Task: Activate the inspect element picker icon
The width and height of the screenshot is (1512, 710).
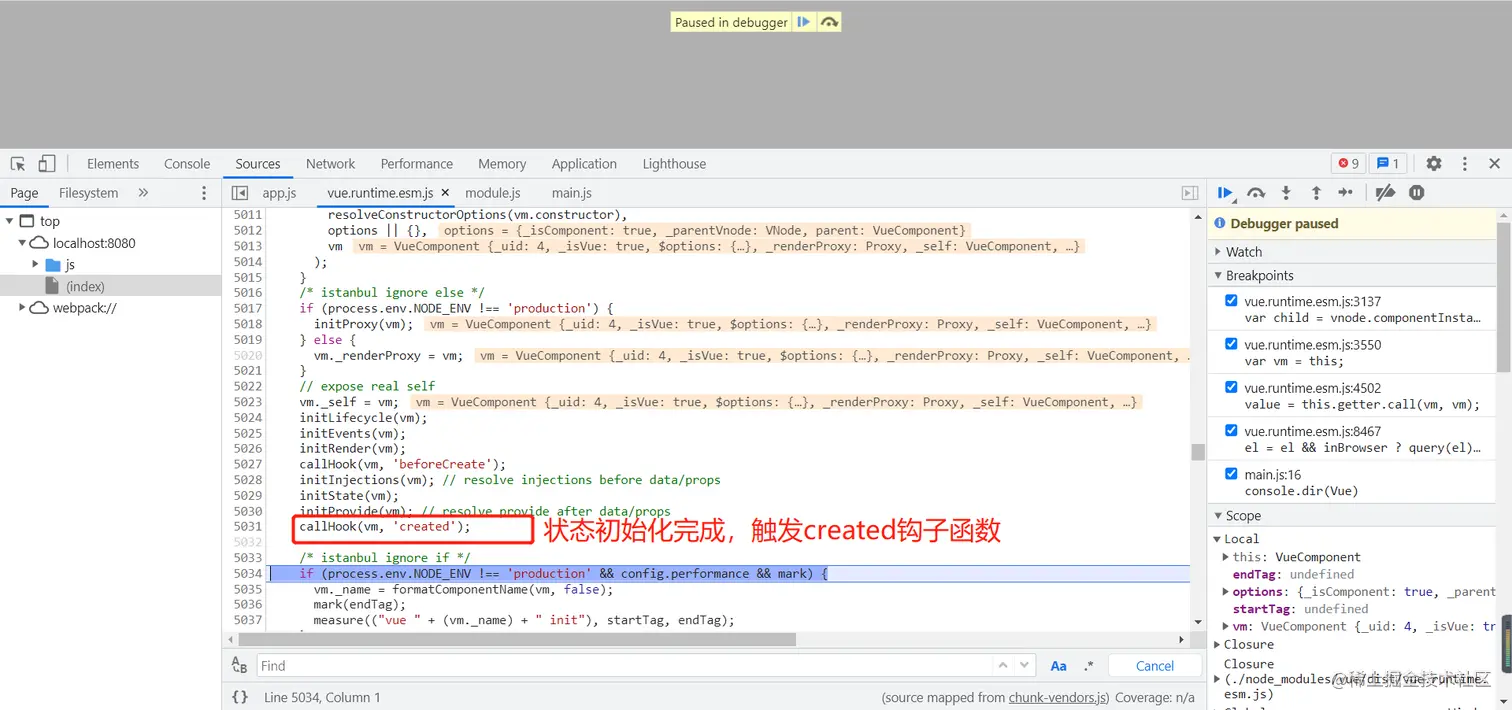Action: tap(18, 163)
